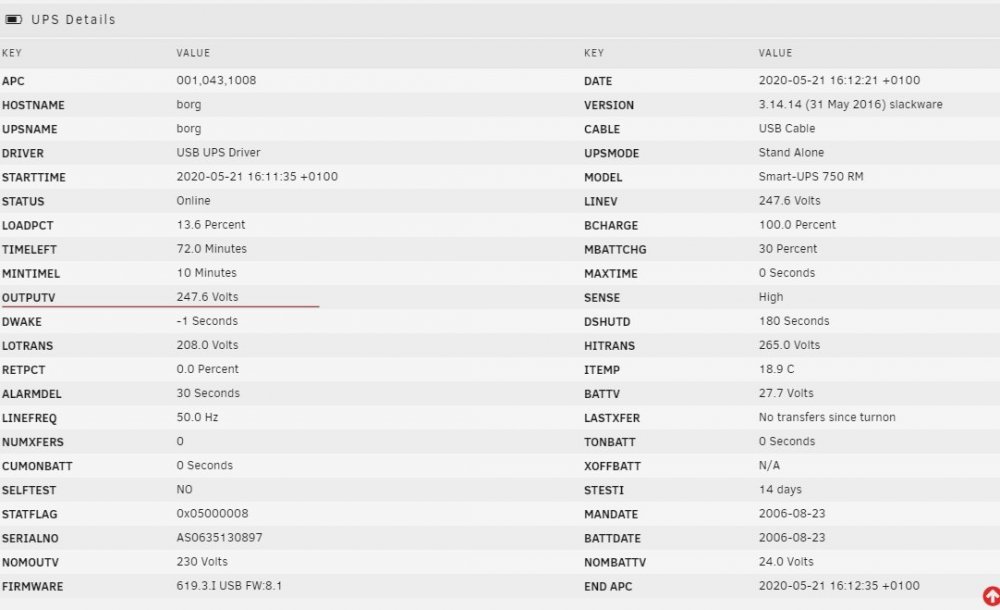1000x610 pixels.
Task: Click the SERIALNO value AS0635130897
Action: [219, 538]
